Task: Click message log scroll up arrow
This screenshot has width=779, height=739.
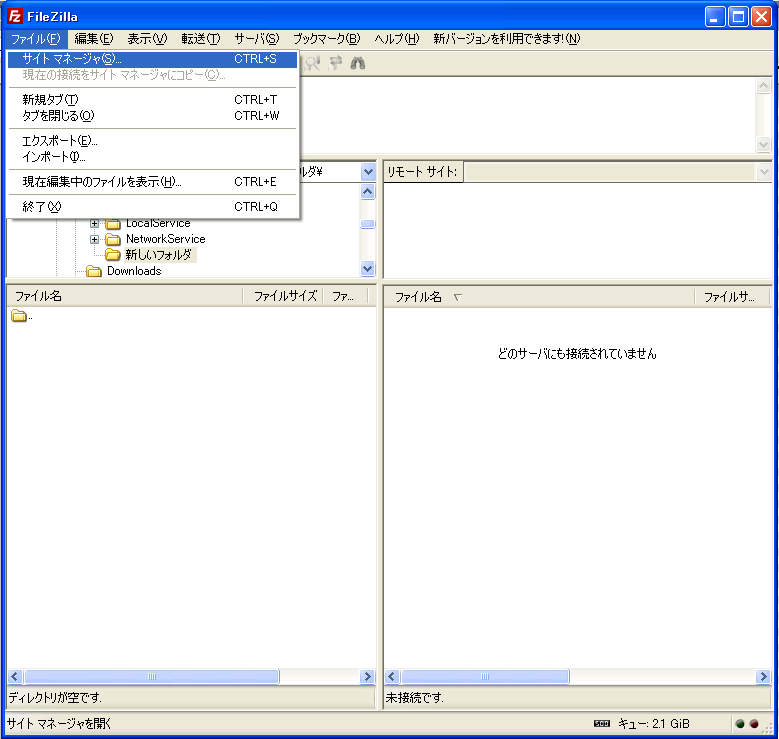Action: click(x=764, y=85)
